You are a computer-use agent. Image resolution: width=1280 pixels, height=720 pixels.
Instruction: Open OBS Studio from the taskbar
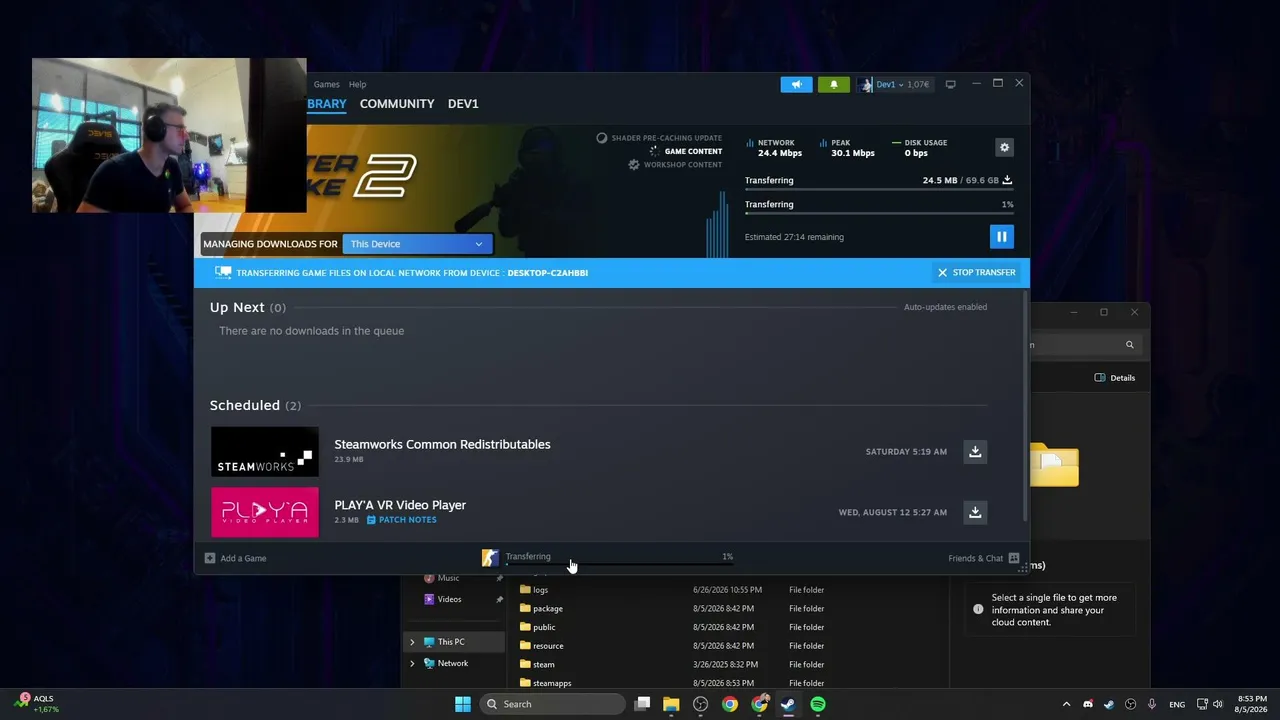coord(700,704)
